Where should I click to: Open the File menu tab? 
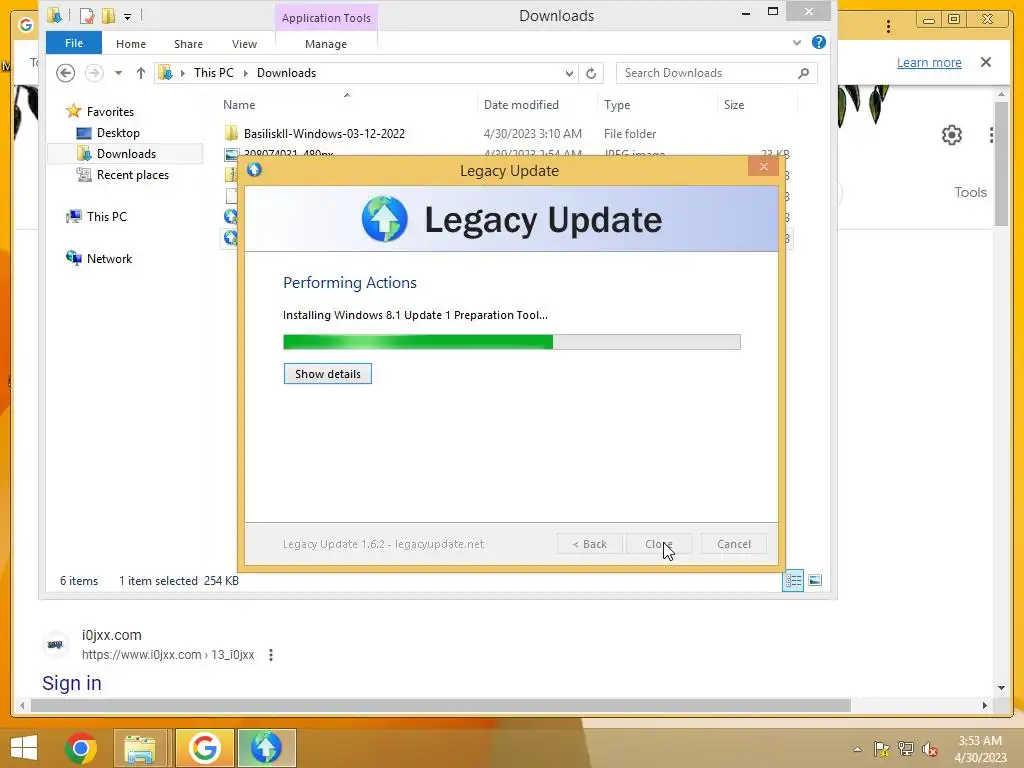(x=74, y=43)
